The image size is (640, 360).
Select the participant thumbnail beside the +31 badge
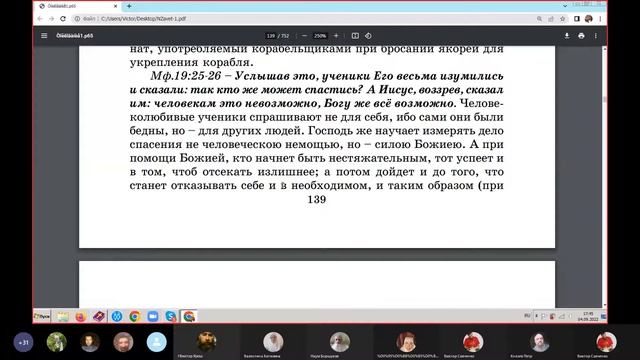56,342
